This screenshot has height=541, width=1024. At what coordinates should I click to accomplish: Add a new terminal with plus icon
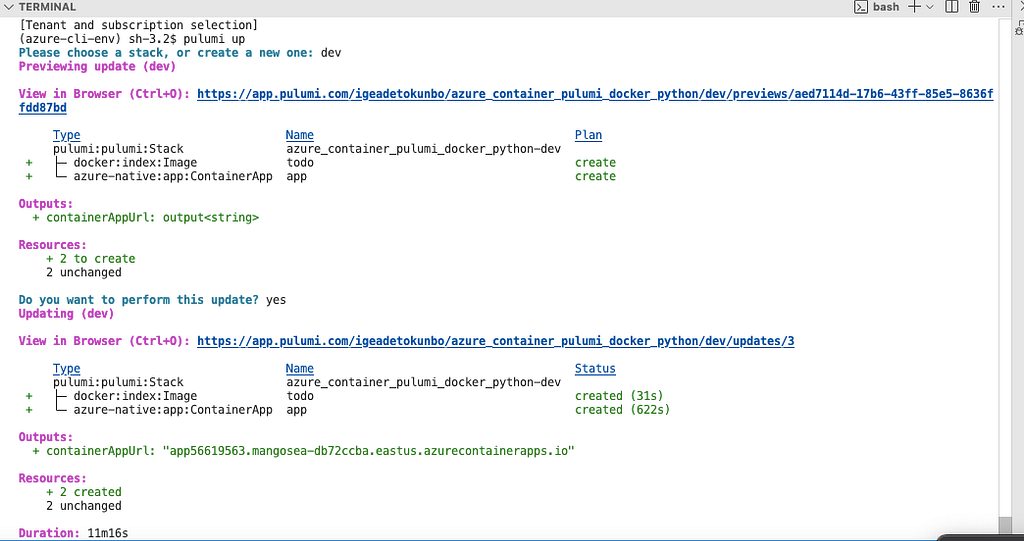pos(914,7)
